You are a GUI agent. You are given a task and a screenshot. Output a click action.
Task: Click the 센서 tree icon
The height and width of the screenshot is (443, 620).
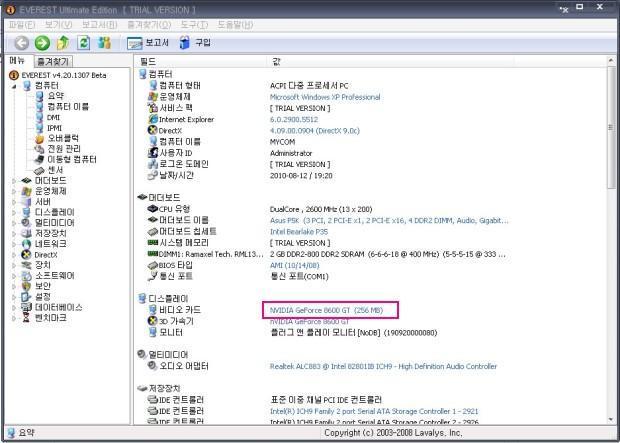pos(39,170)
